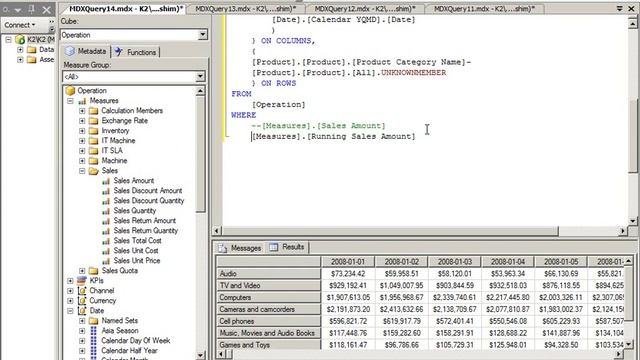Expand the Inventory folder

82,131
